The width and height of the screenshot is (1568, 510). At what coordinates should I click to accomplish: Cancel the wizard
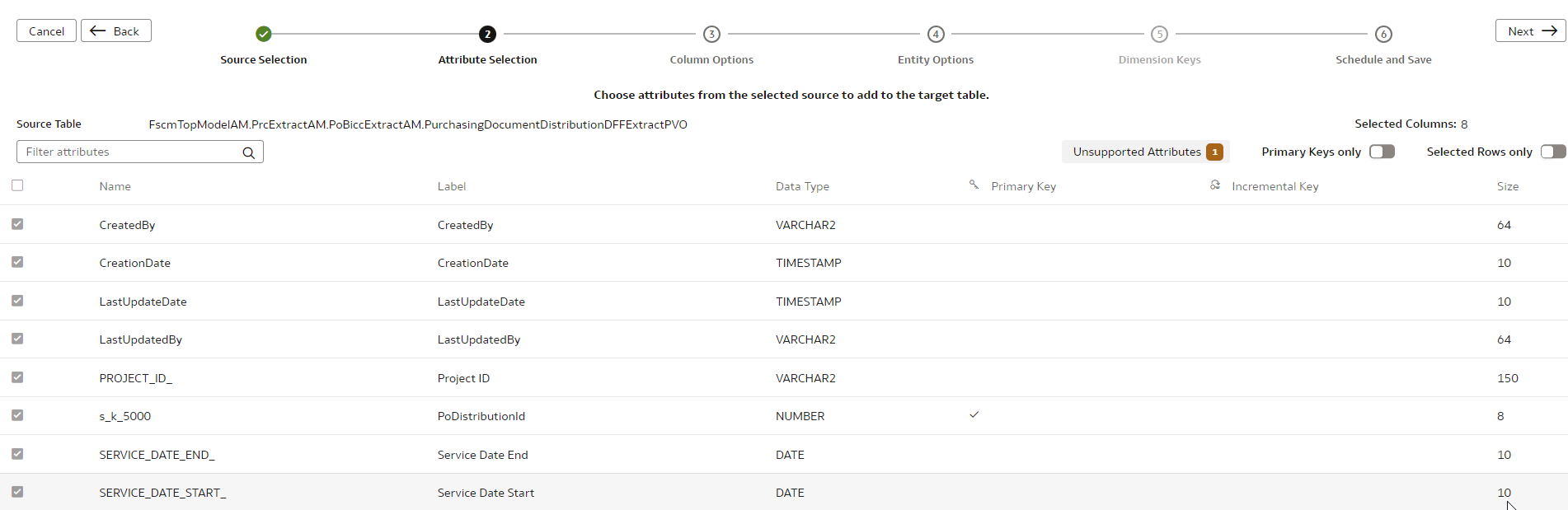tap(46, 30)
